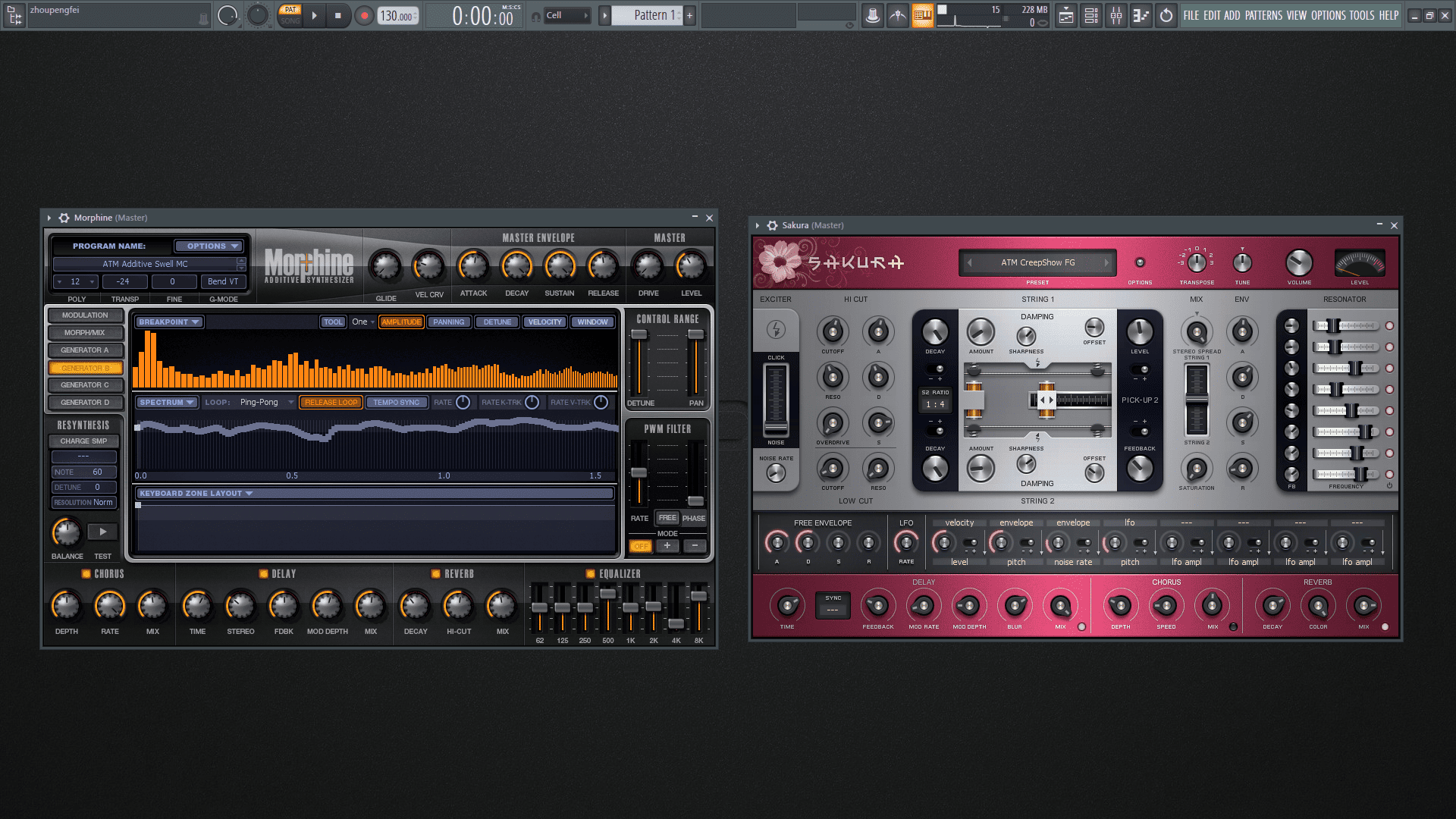Open the Cell snap dropdown in the toolbar
This screenshot has width=1456, height=819.
pos(567,15)
